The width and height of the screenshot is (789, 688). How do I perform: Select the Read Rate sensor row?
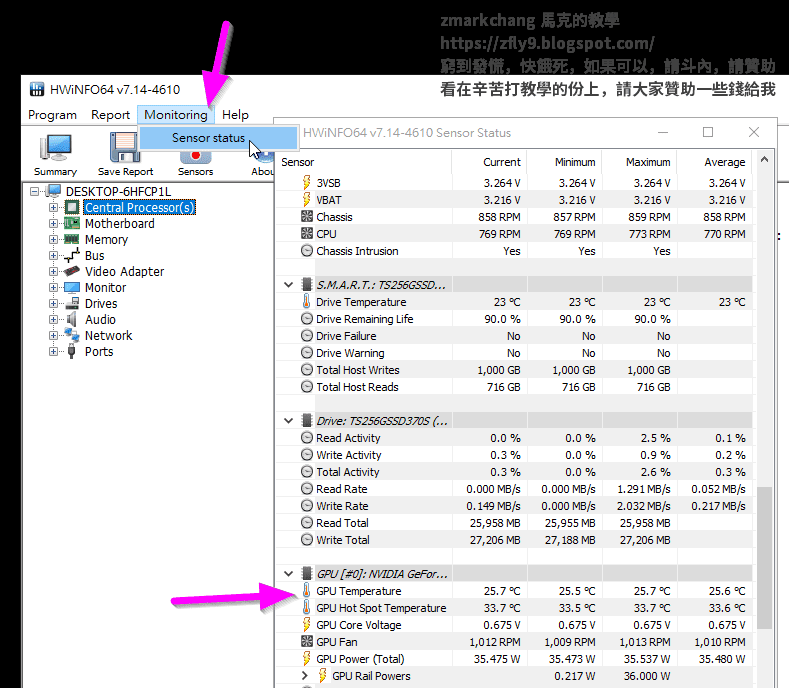pos(514,488)
